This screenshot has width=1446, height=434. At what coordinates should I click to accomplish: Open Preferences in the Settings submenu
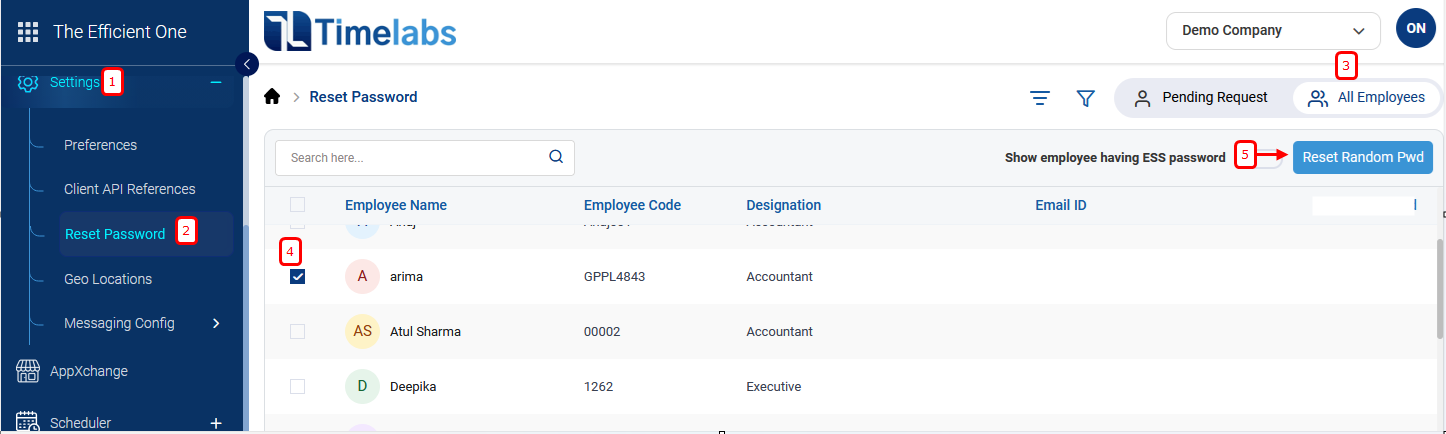[x=100, y=145]
